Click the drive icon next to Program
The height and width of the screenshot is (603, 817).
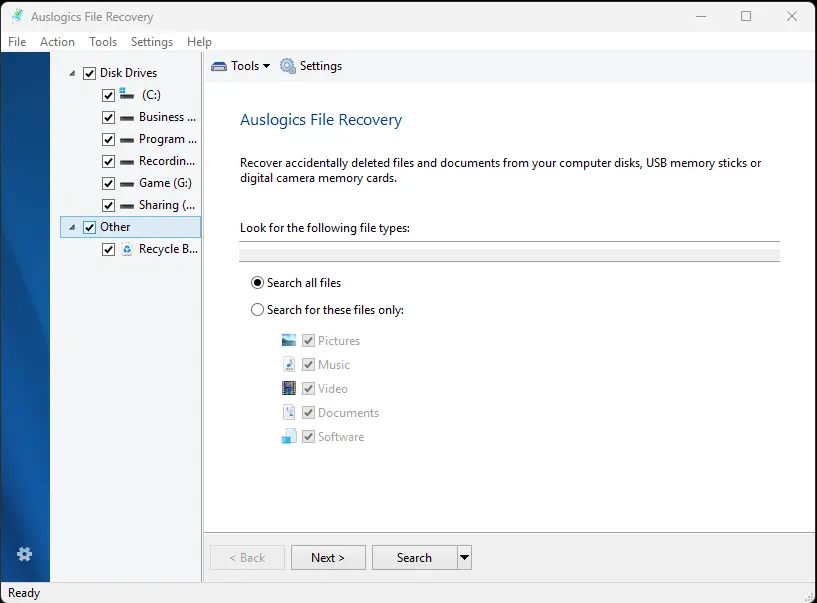(x=127, y=140)
